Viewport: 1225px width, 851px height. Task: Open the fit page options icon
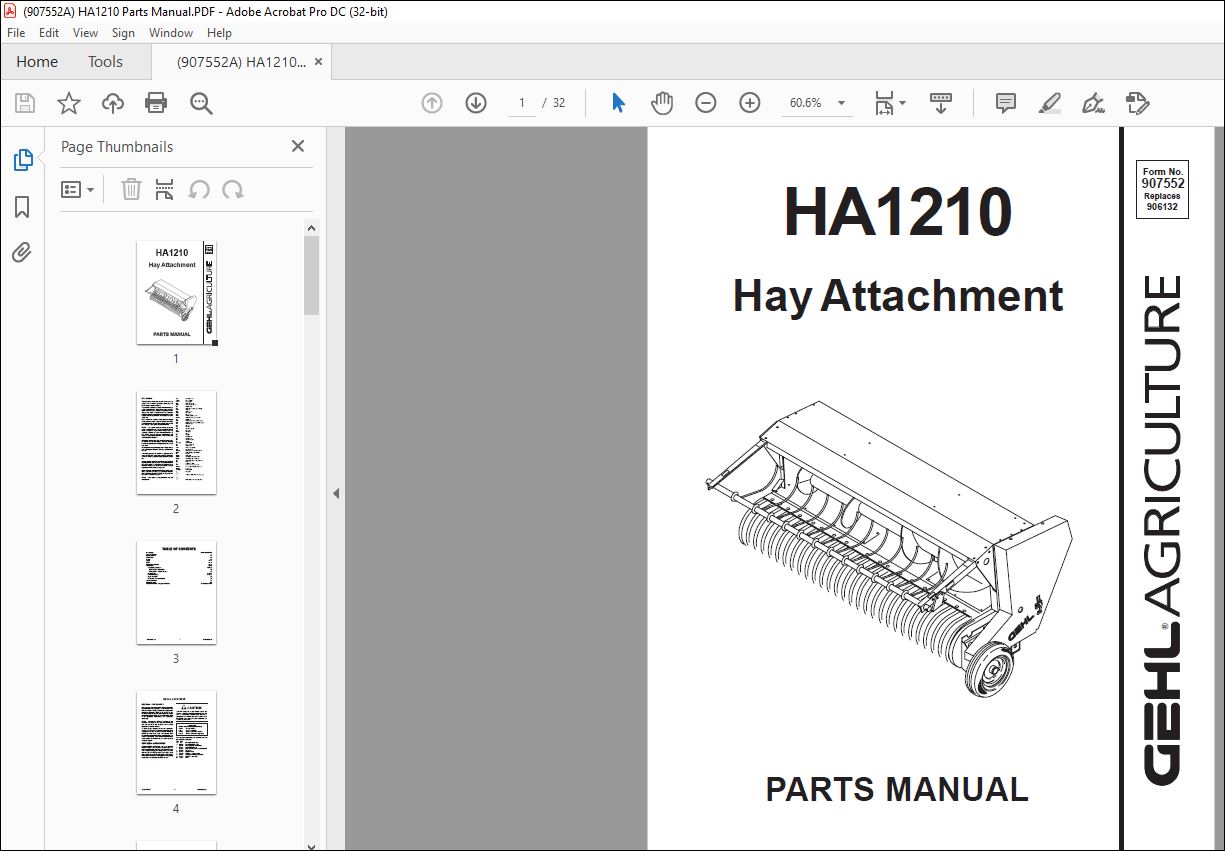coord(889,103)
